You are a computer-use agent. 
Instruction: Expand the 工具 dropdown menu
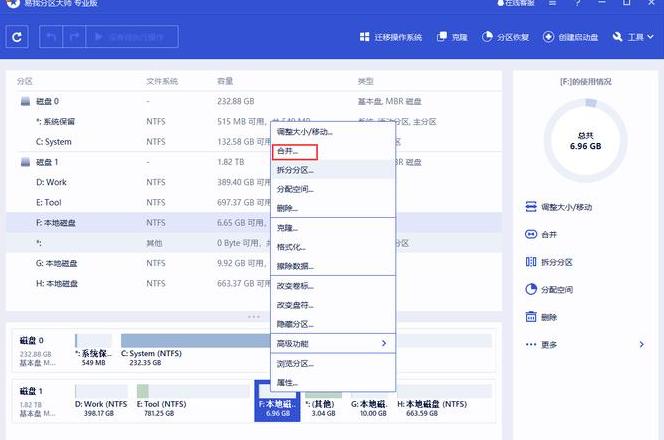click(x=633, y=37)
